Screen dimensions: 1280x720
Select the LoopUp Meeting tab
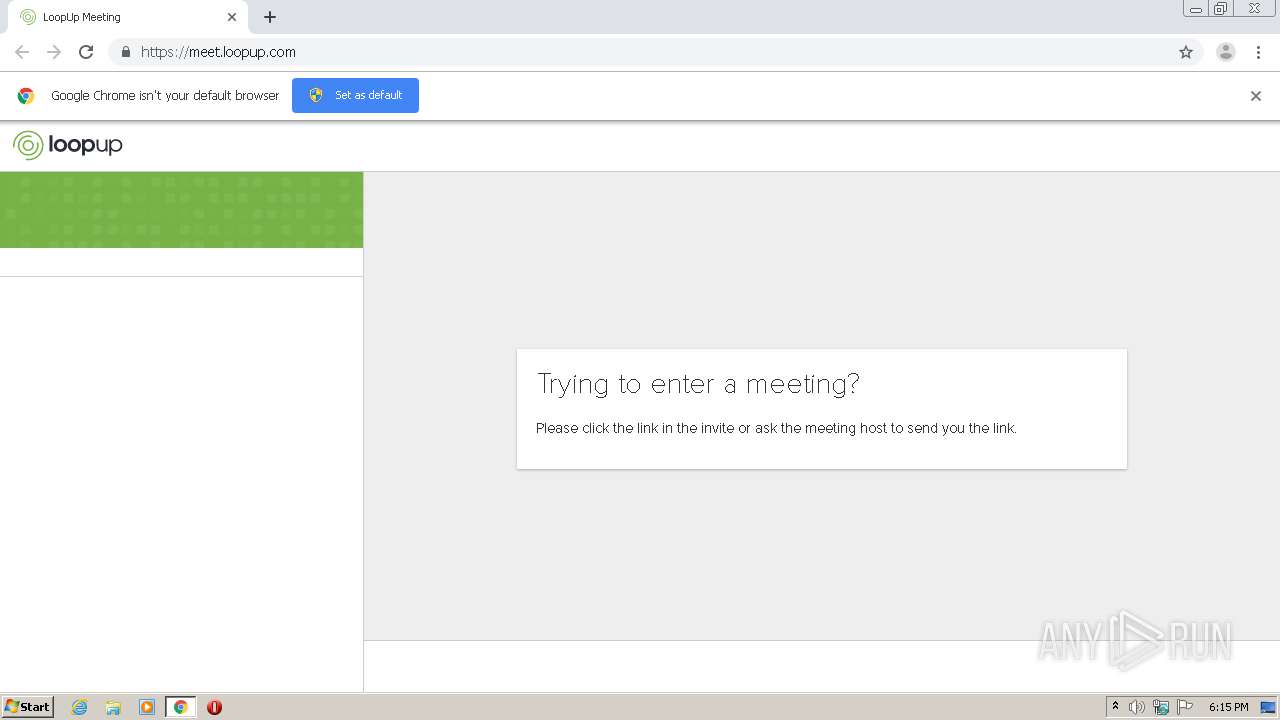126,17
